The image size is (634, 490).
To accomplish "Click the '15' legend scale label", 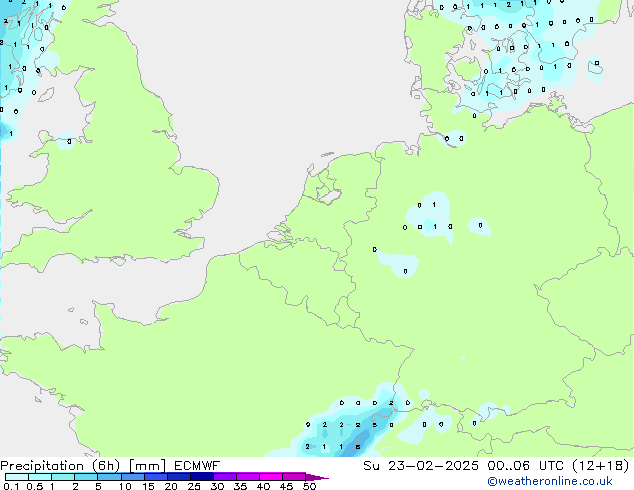I will (x=148, y=486).
